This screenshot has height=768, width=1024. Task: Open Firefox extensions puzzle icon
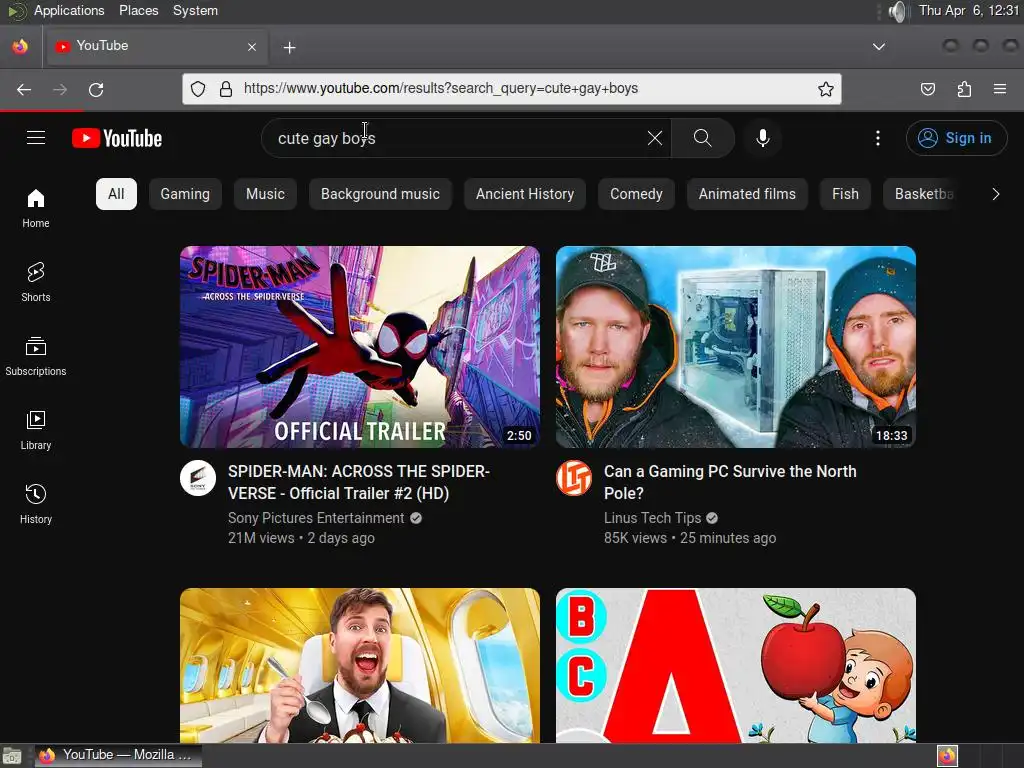[x=964, y=89]
